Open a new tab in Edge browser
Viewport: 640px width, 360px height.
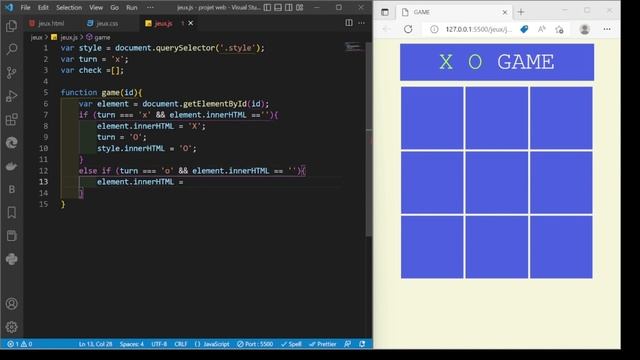pyautogui.click(x=520, y=12)
